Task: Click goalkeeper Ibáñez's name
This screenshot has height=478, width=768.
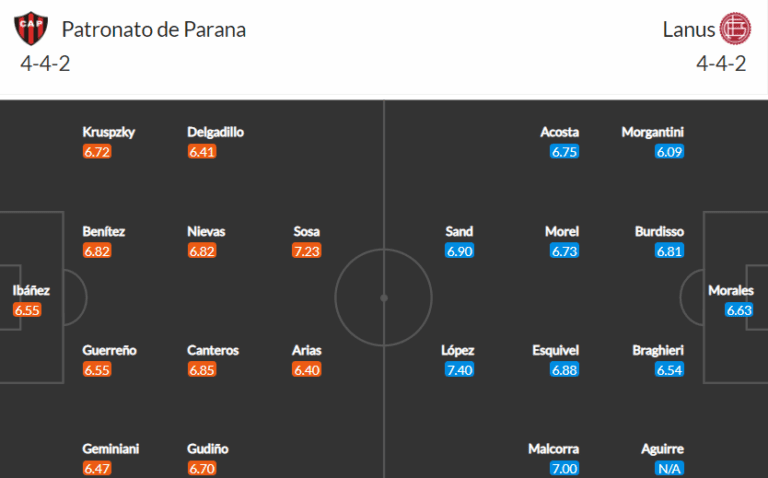Action: [31, 290]
